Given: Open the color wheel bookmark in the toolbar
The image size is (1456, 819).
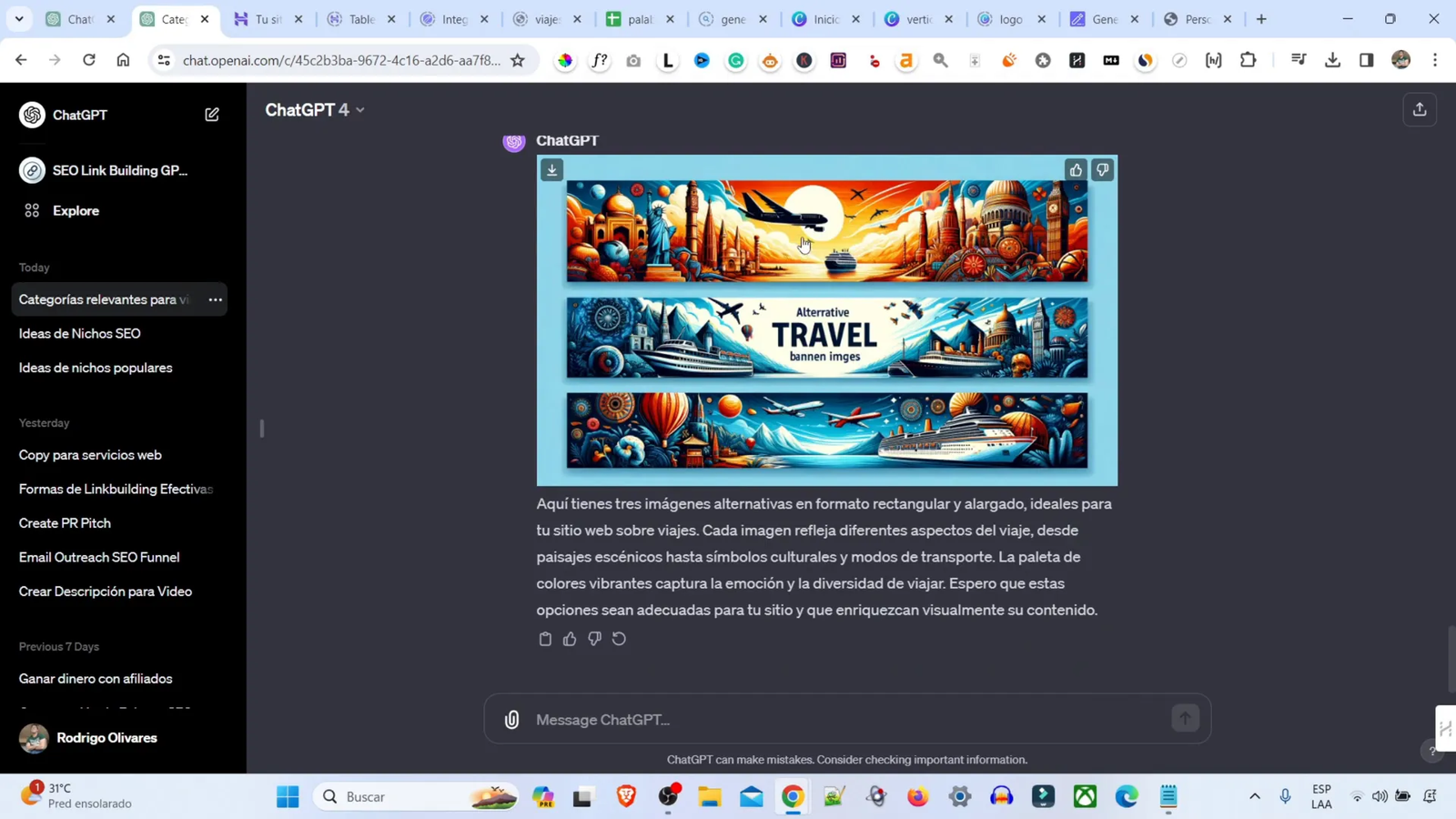Looking at the screenshot, I should (x=563, y=60).
